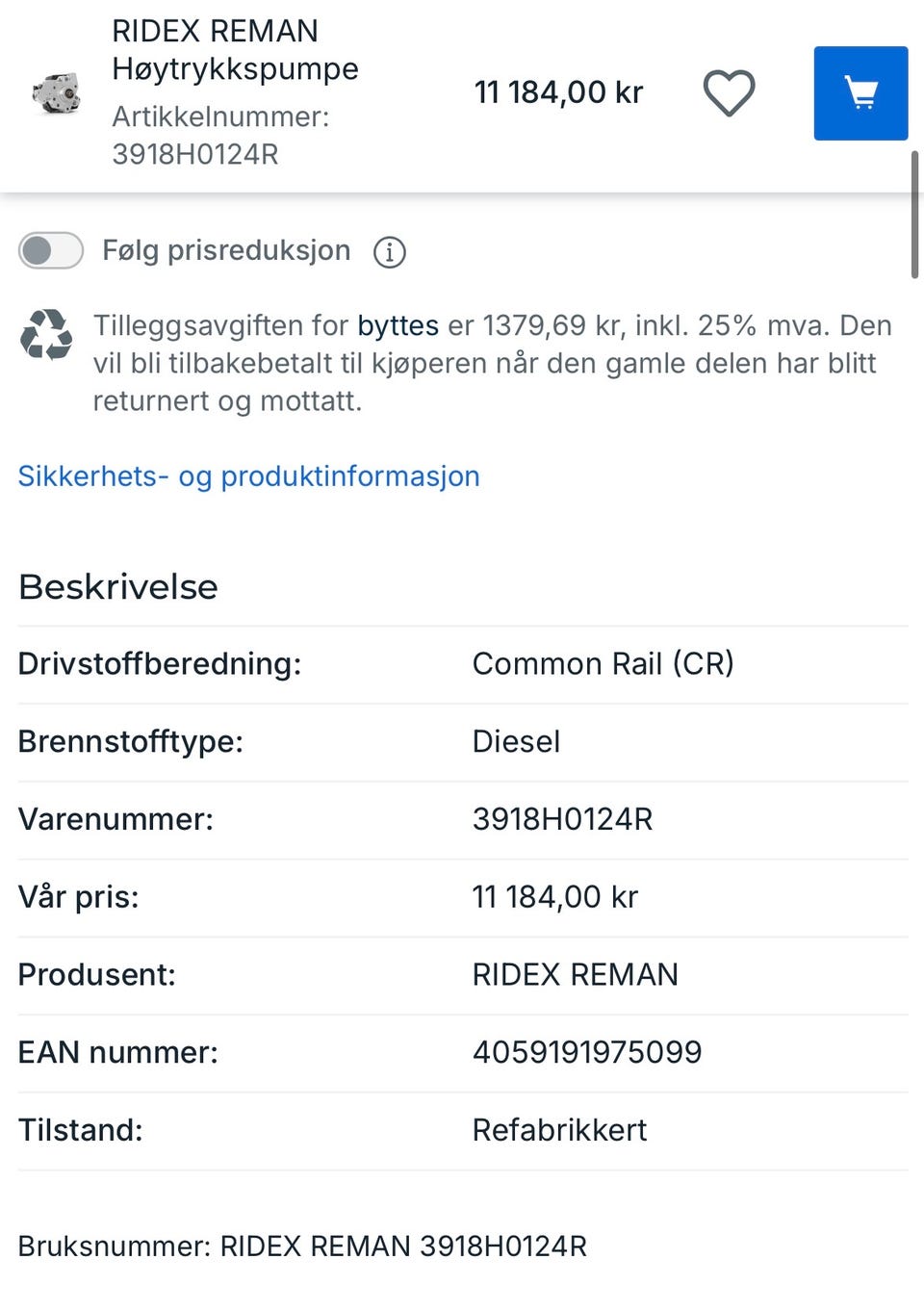Viewport: 924px width, 1311px height.
Task: Click the Tilstand value Refabrikkert
Action: point(559,1130)
